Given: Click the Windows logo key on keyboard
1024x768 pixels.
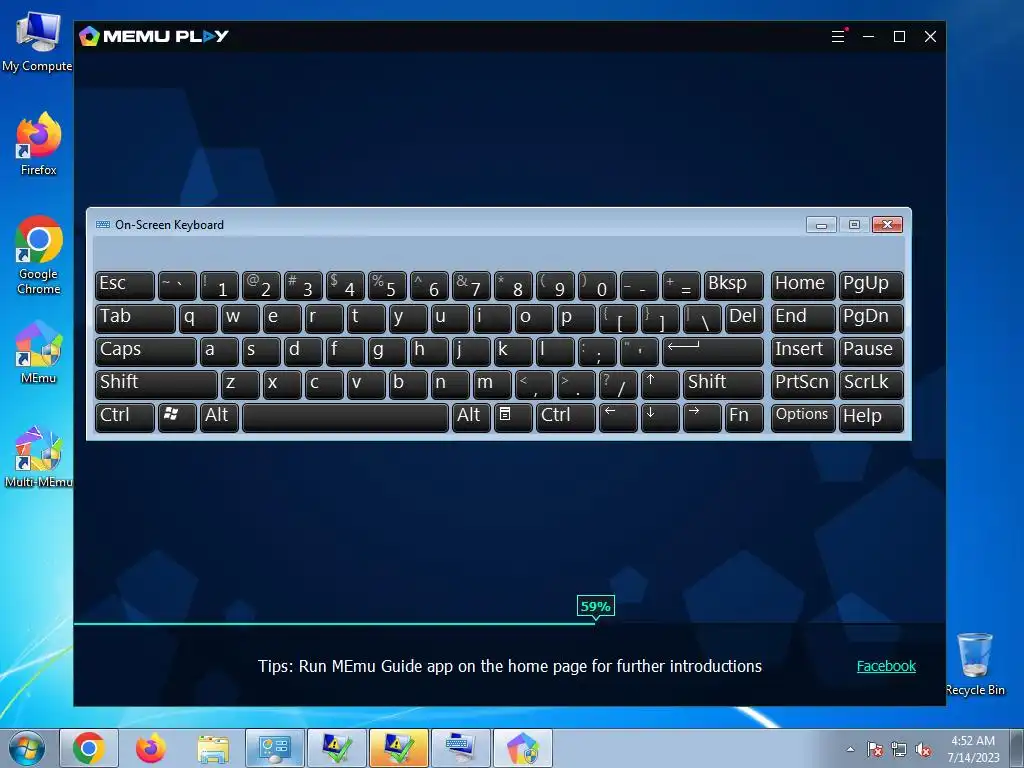Looking at the screenshot, I should pos(177,417).
